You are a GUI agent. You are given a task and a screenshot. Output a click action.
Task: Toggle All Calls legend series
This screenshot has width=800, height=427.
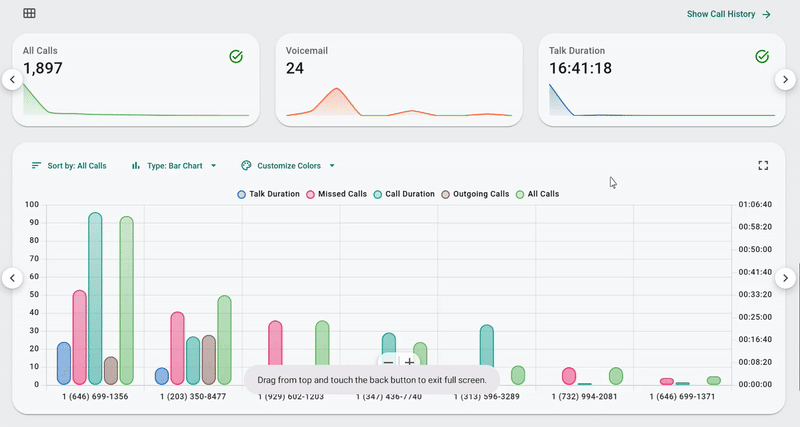[537, 194]
